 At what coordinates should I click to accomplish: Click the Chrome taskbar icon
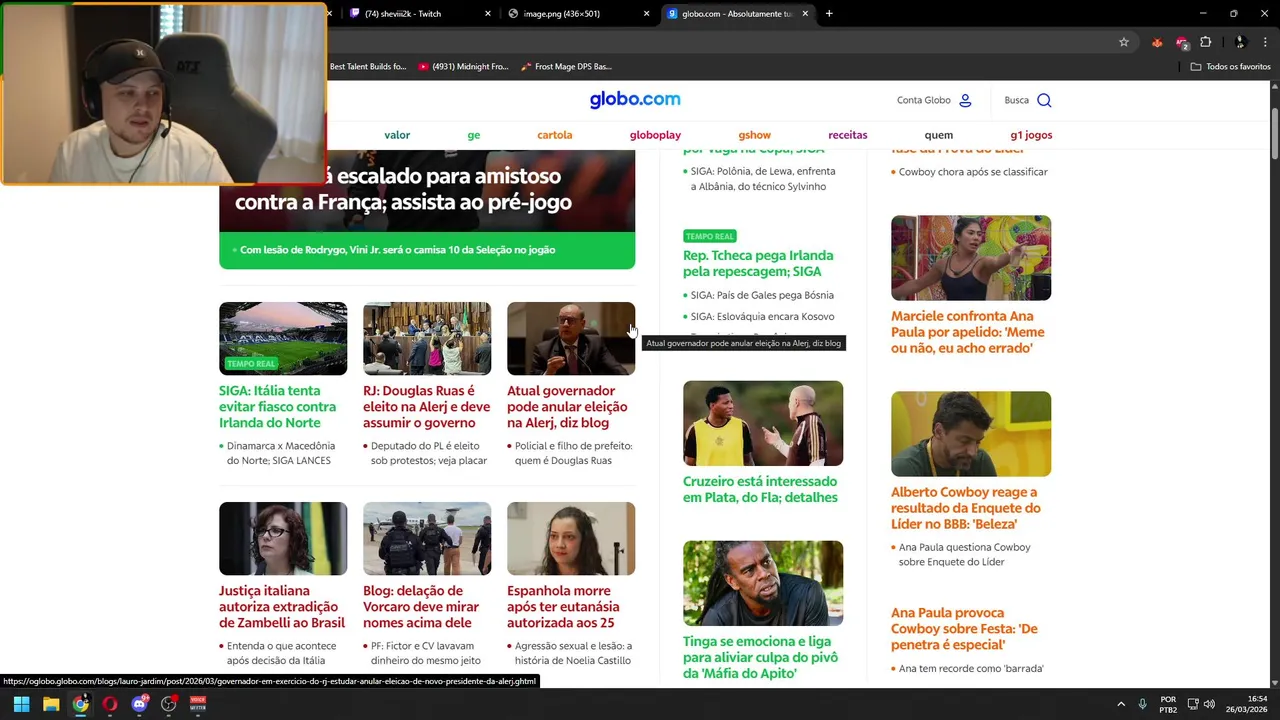click(x=80, y=704)
